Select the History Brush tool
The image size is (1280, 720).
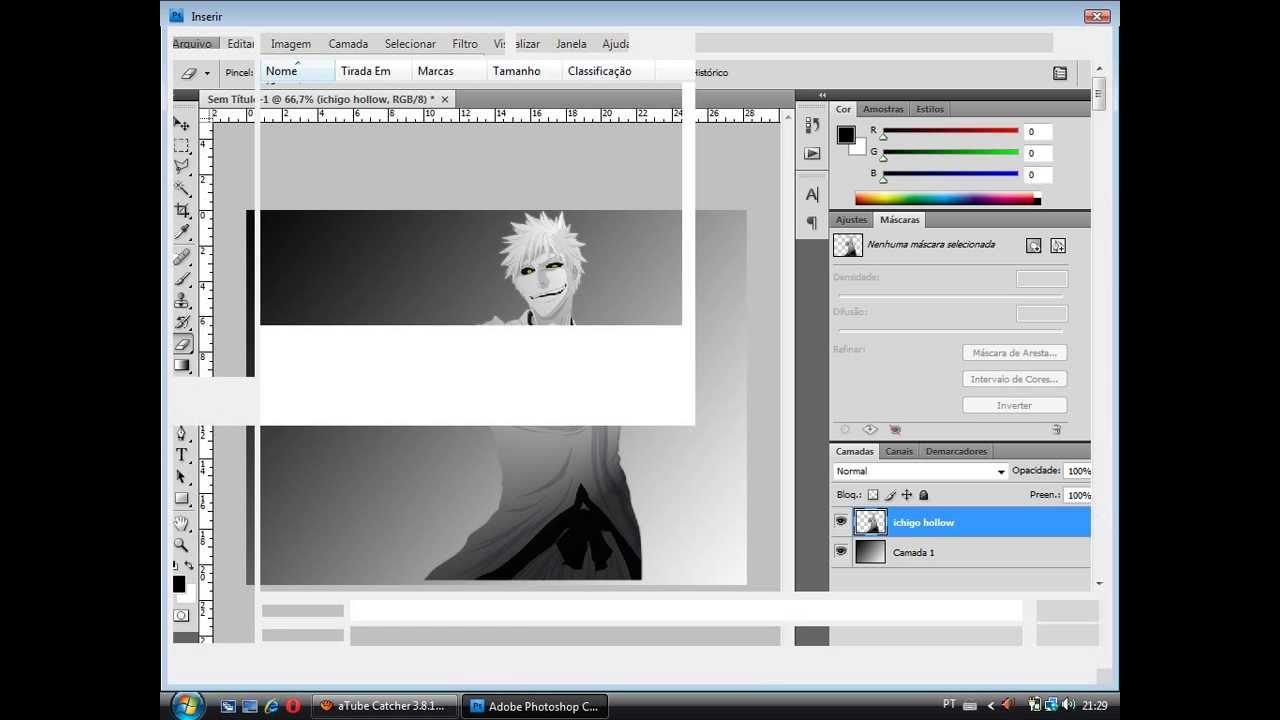click(x=182, y=323)
